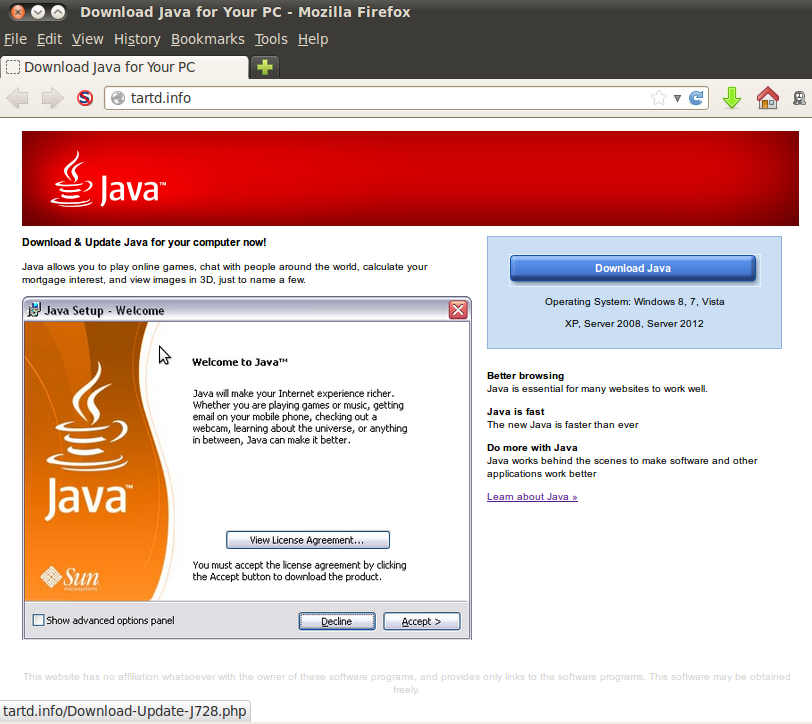812x724 pixels.
Task: Open the Tools menu
Action: pos(270,39)
